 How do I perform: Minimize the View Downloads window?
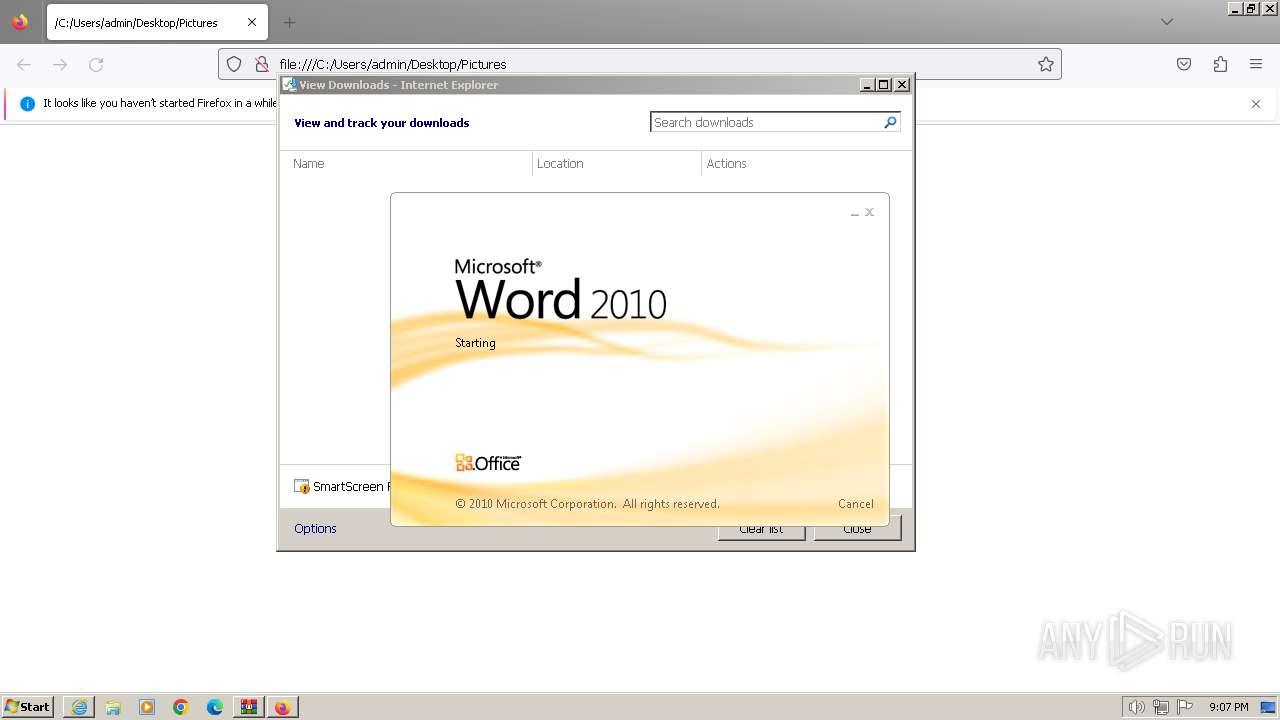tap(868, 85)
